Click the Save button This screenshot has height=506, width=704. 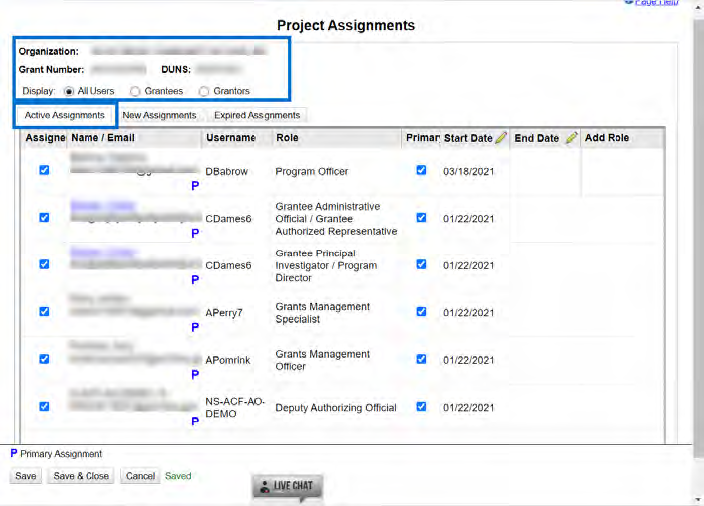26,476
